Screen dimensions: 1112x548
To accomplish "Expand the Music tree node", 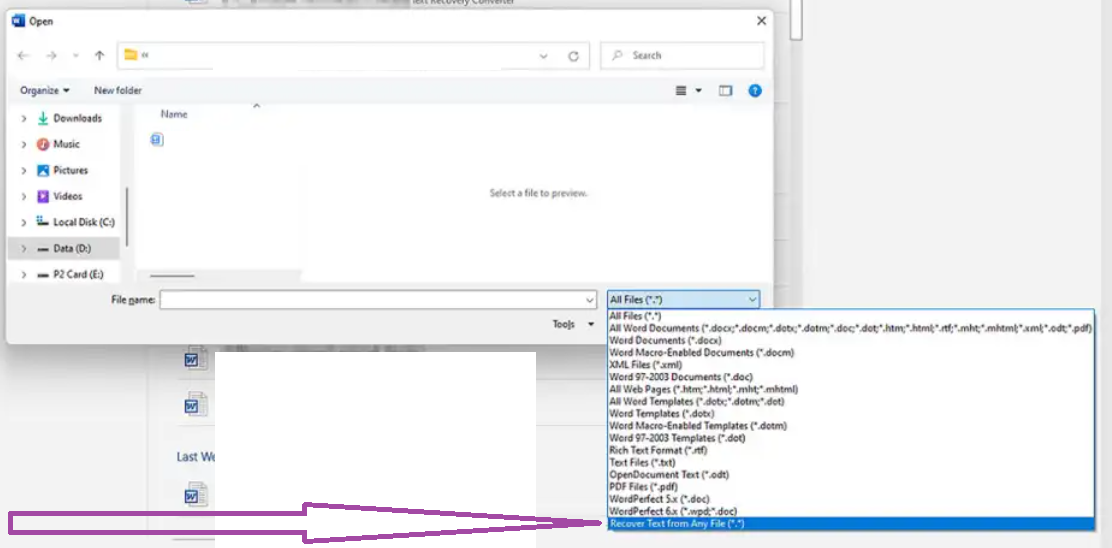I will point(24,144).
